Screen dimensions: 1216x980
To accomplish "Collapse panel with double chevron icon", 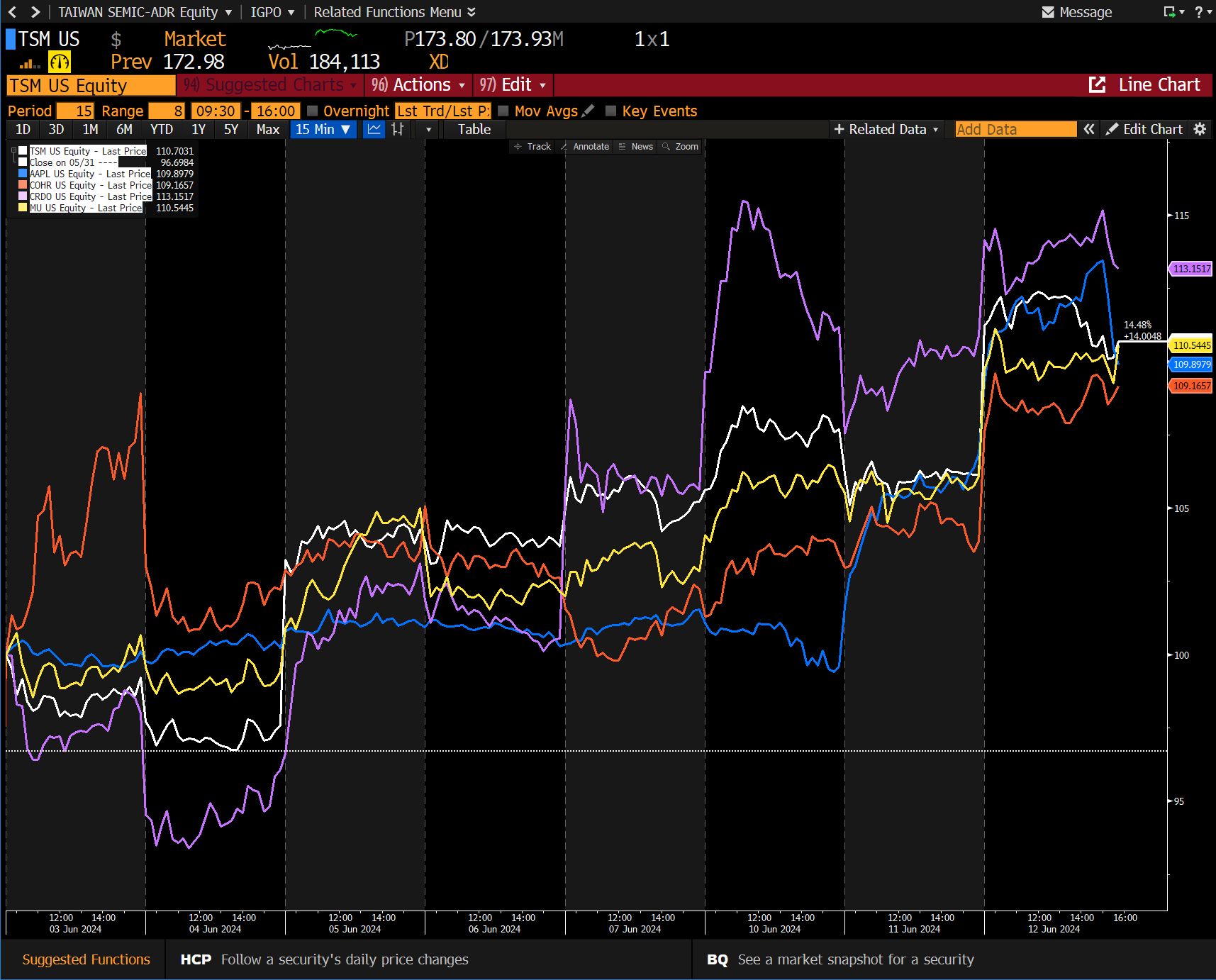I will click(x=1089, y=129).
